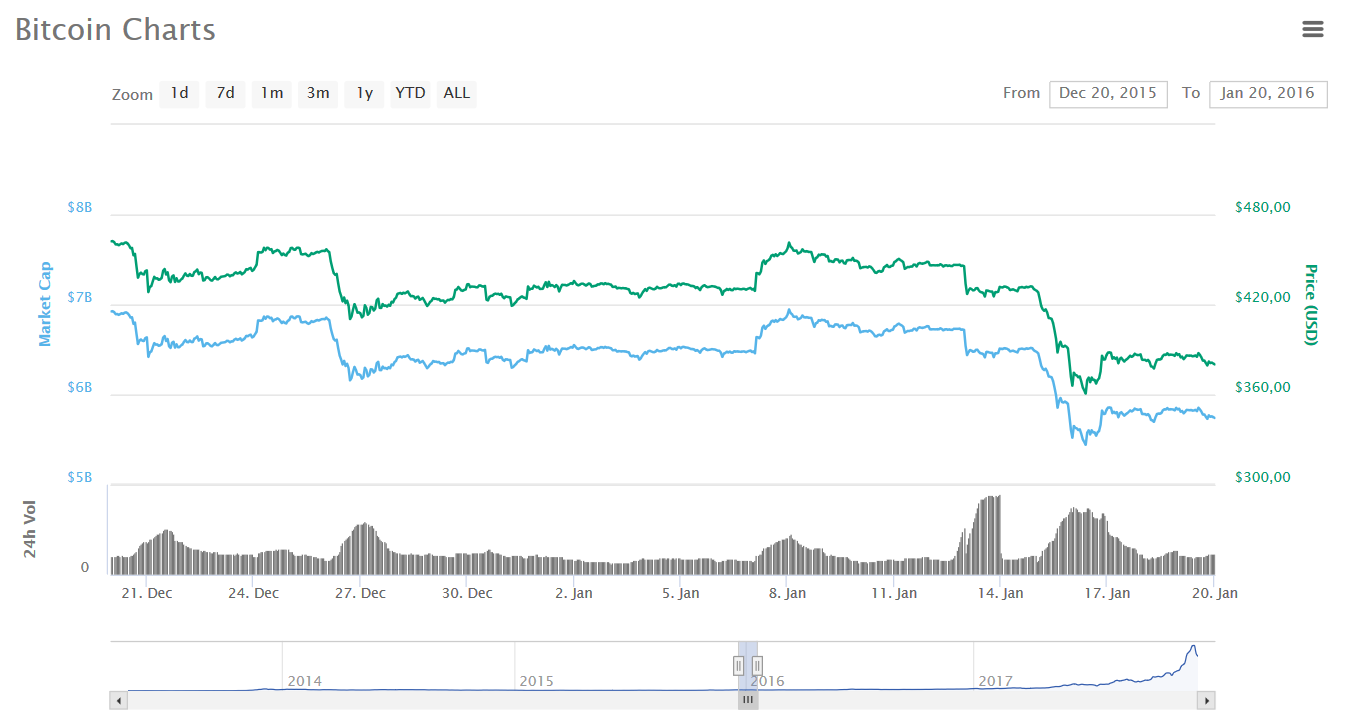Set zoom range to 3m
This screenshot has height=713, width=1349.
pos(318,93)
